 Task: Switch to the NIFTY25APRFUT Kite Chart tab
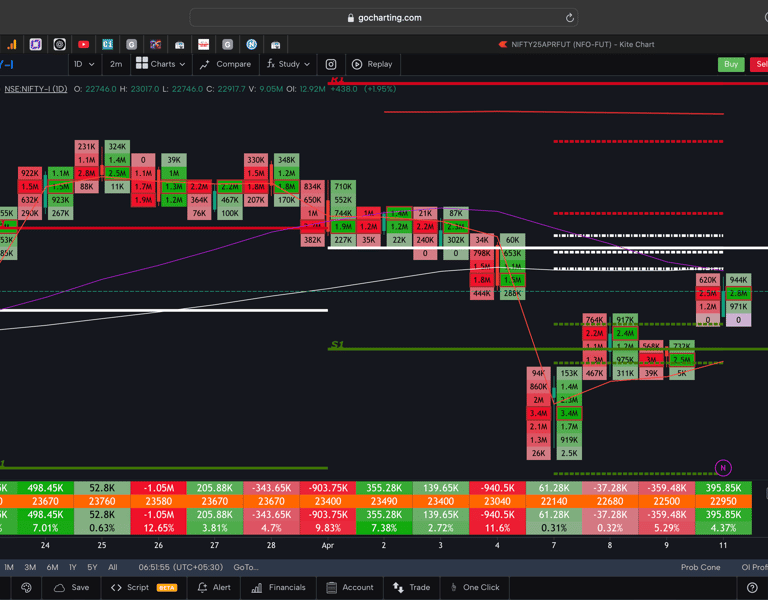tap(577, 45)
